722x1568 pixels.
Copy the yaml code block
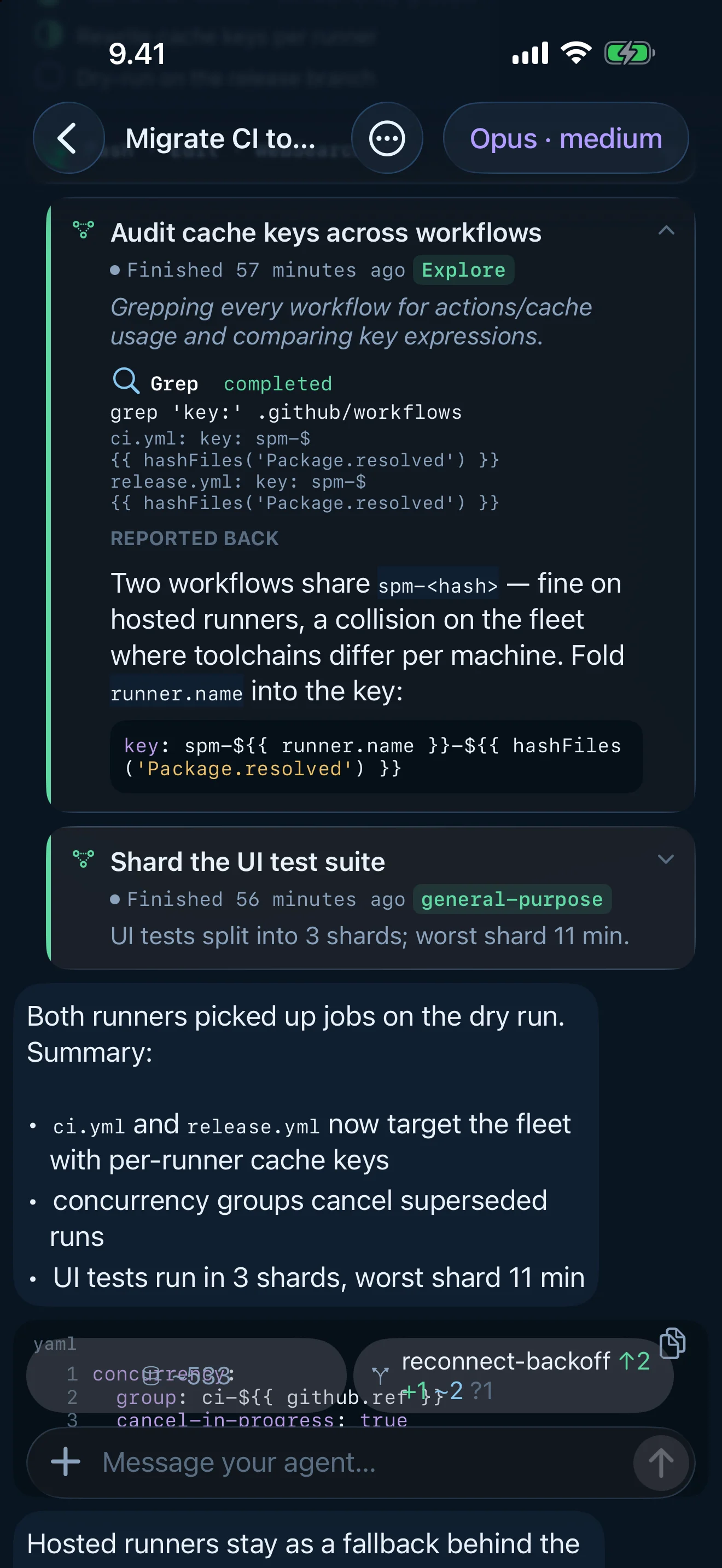pos(673,1343)
